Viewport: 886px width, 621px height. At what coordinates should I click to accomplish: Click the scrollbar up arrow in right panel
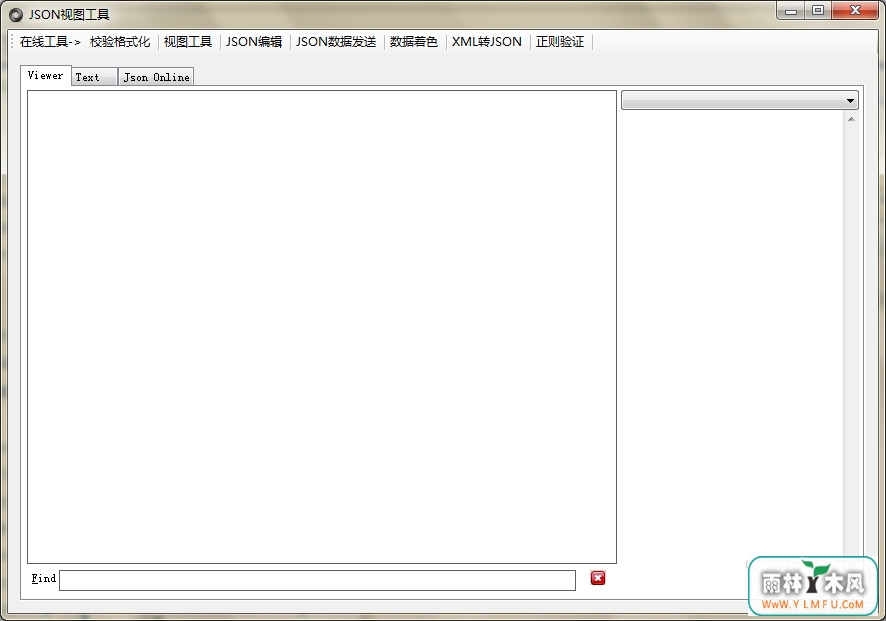point(851,119)
